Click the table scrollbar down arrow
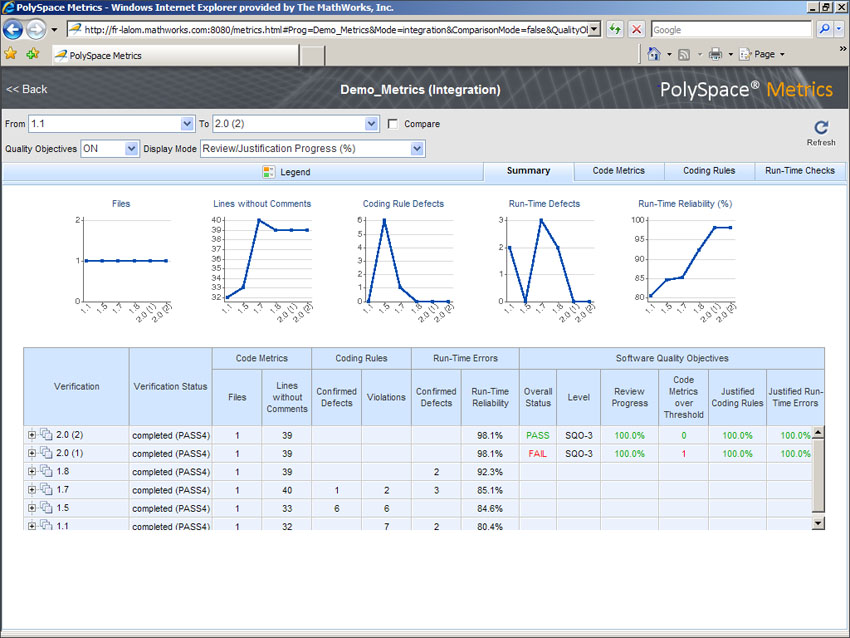The width and height of the screenshot is (850, 638). [818, 522]
